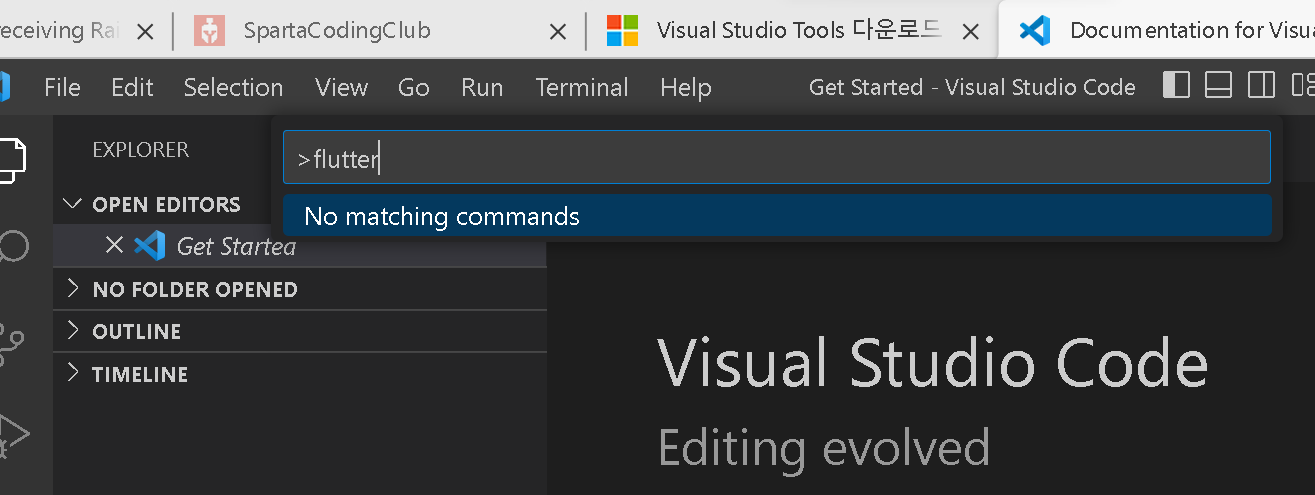Expand the Timeline section
The width and height of the screenshot is (1315, 495).
[x=72, y=374]
